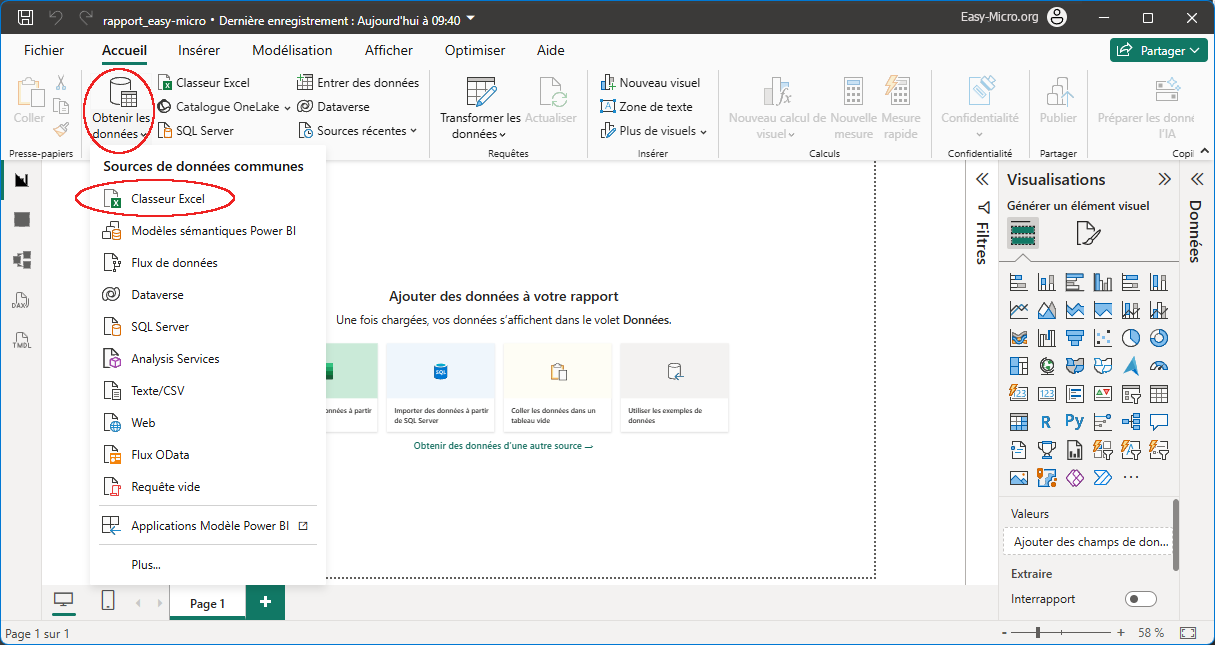Open the model view icon in sidebar

21,260
